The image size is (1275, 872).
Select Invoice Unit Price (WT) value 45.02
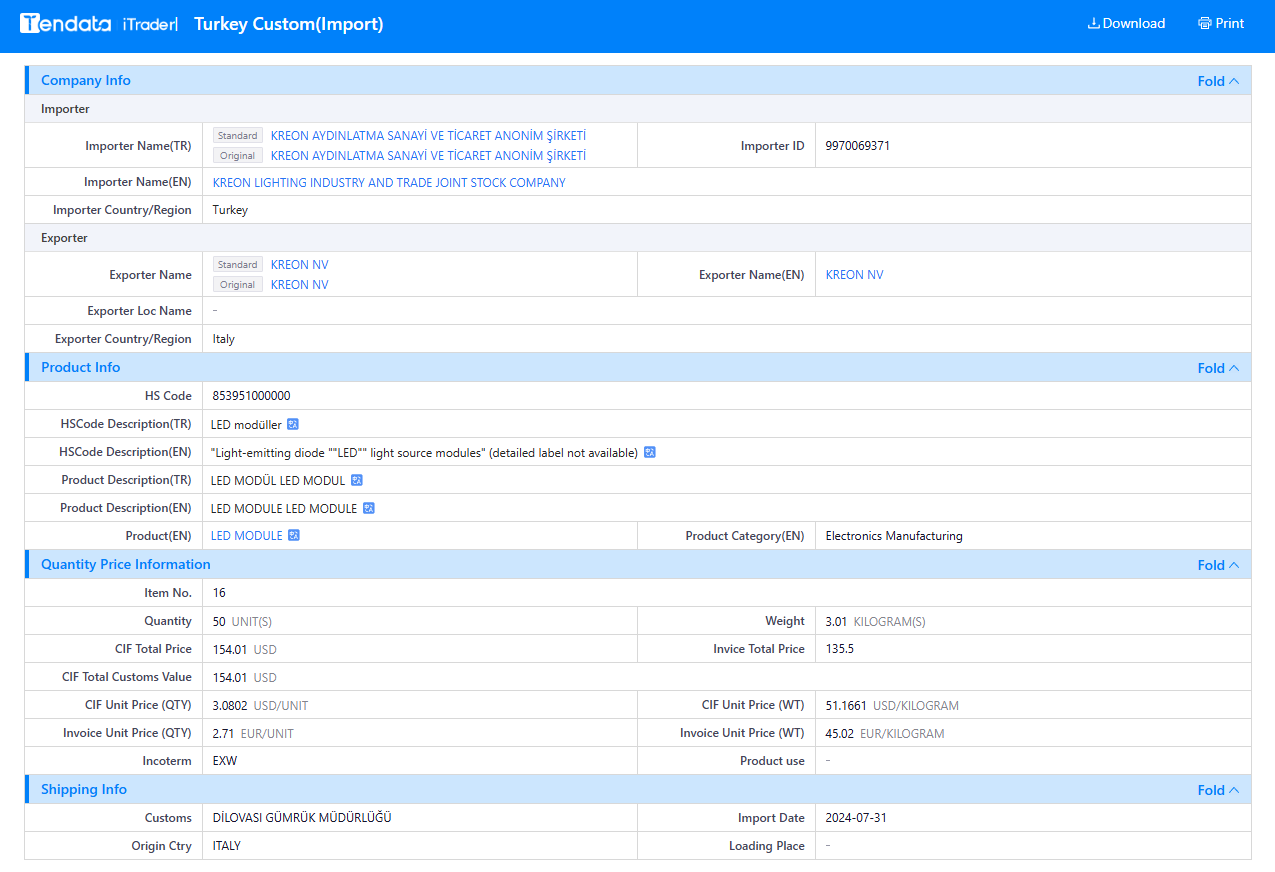click(x=840, y=734)
